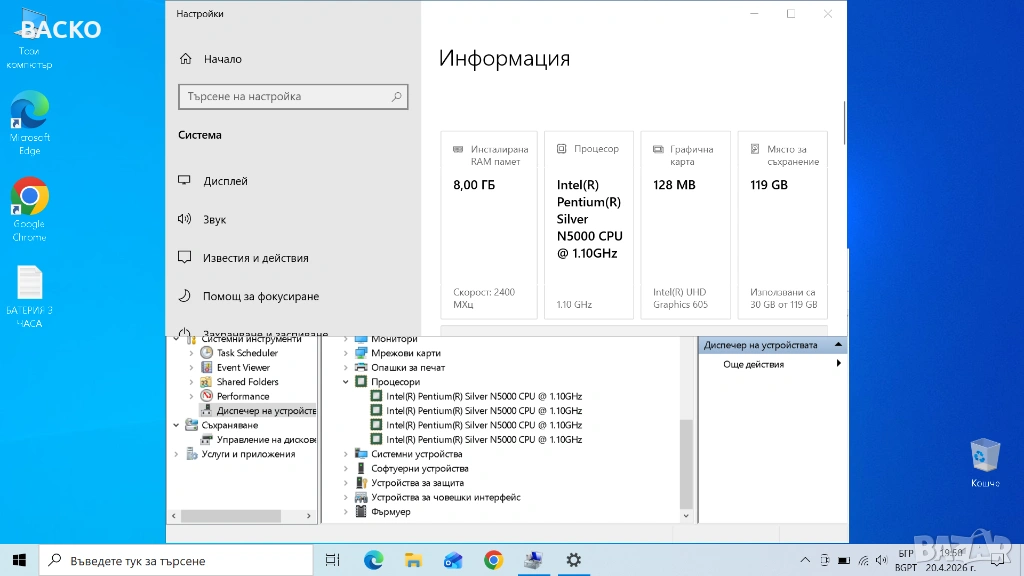Expand the Монитори device node

(x=347, y=339)
